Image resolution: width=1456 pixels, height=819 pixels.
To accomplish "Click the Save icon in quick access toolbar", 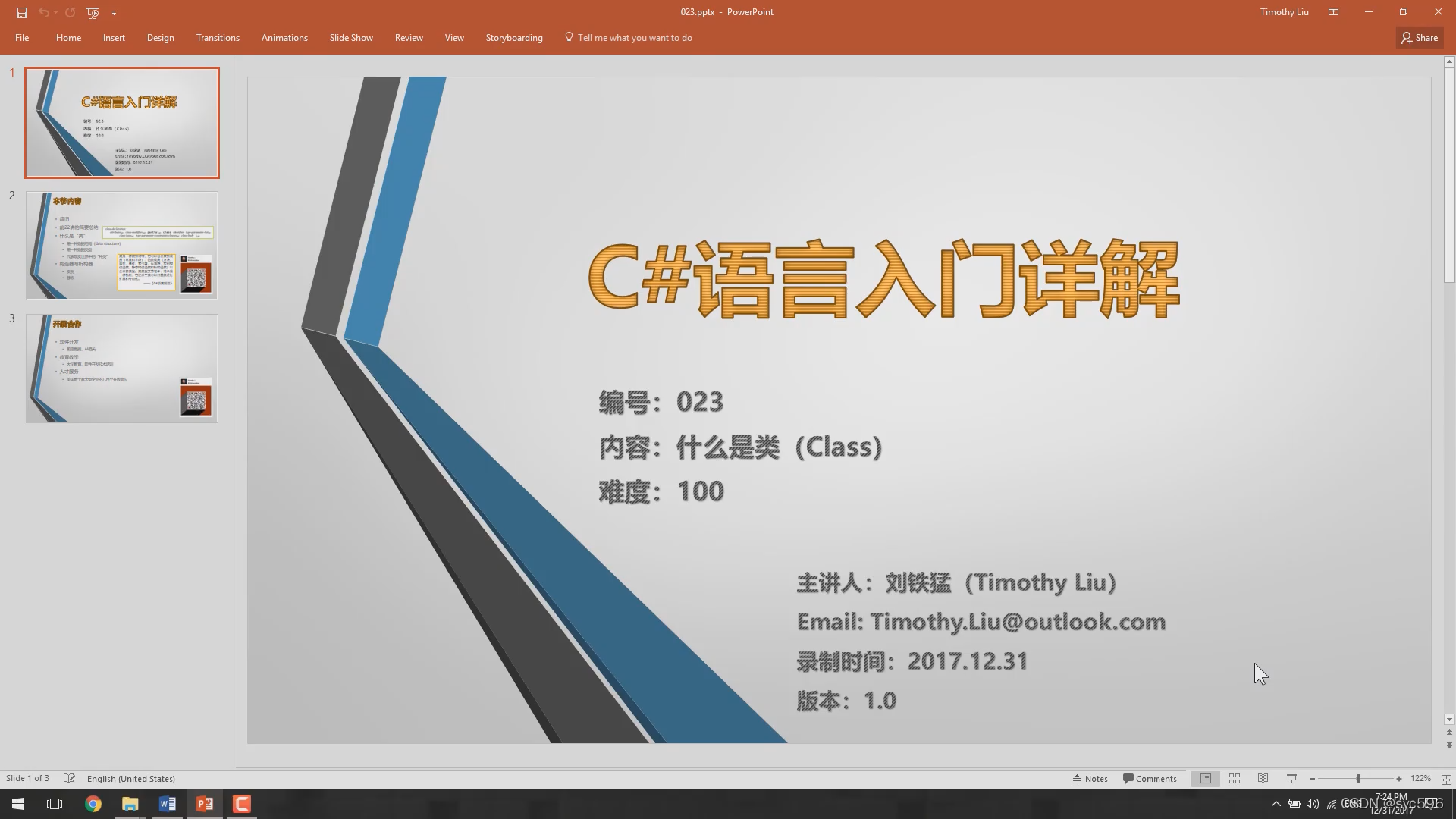I will 21,12.
